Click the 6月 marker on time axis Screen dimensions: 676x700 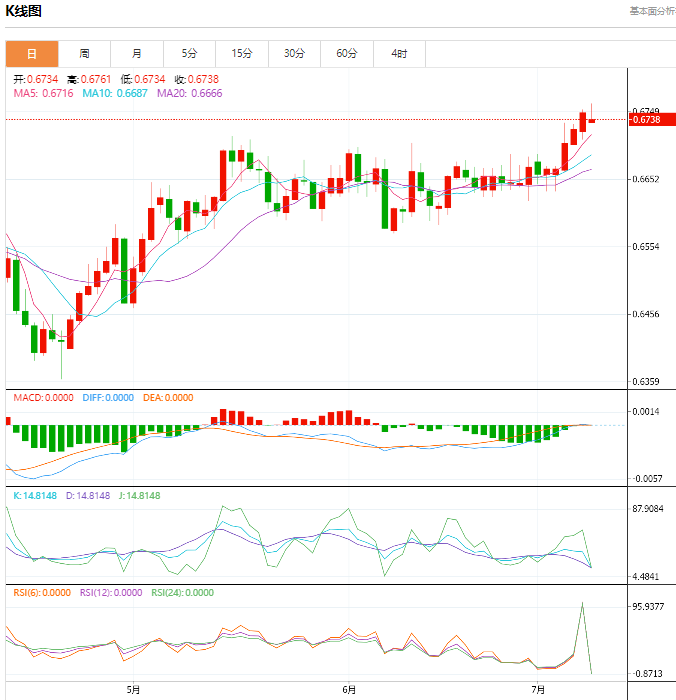349,690
